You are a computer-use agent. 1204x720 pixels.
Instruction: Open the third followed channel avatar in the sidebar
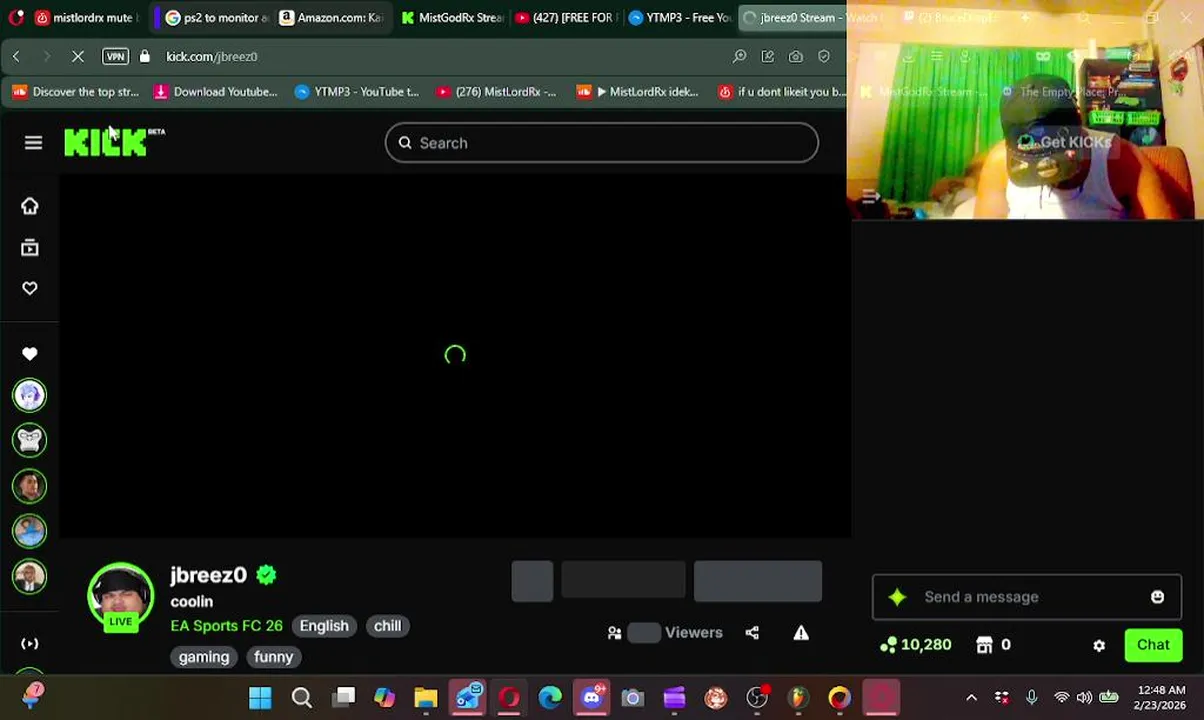click(30, 486)
